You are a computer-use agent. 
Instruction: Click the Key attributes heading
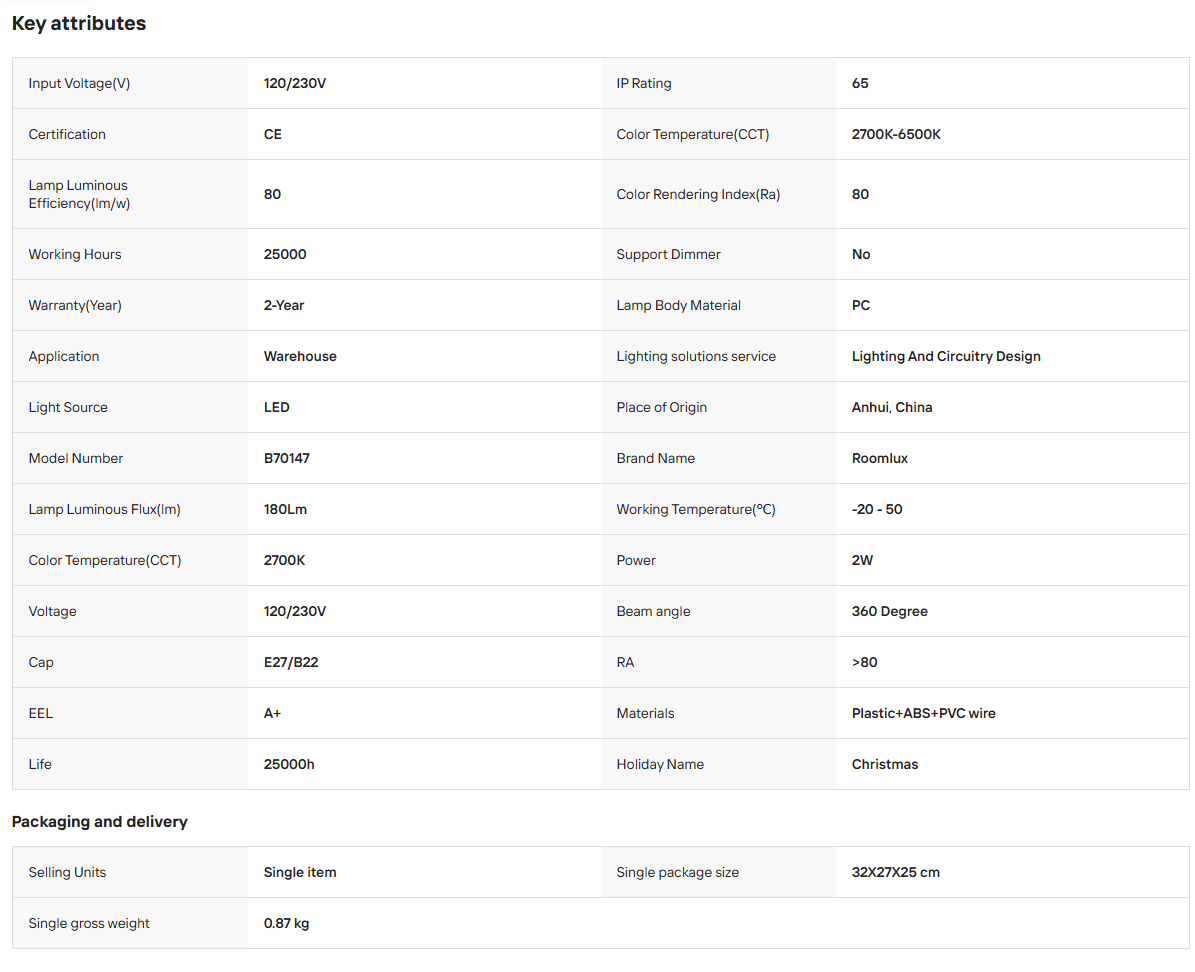(x=78, y=24)
